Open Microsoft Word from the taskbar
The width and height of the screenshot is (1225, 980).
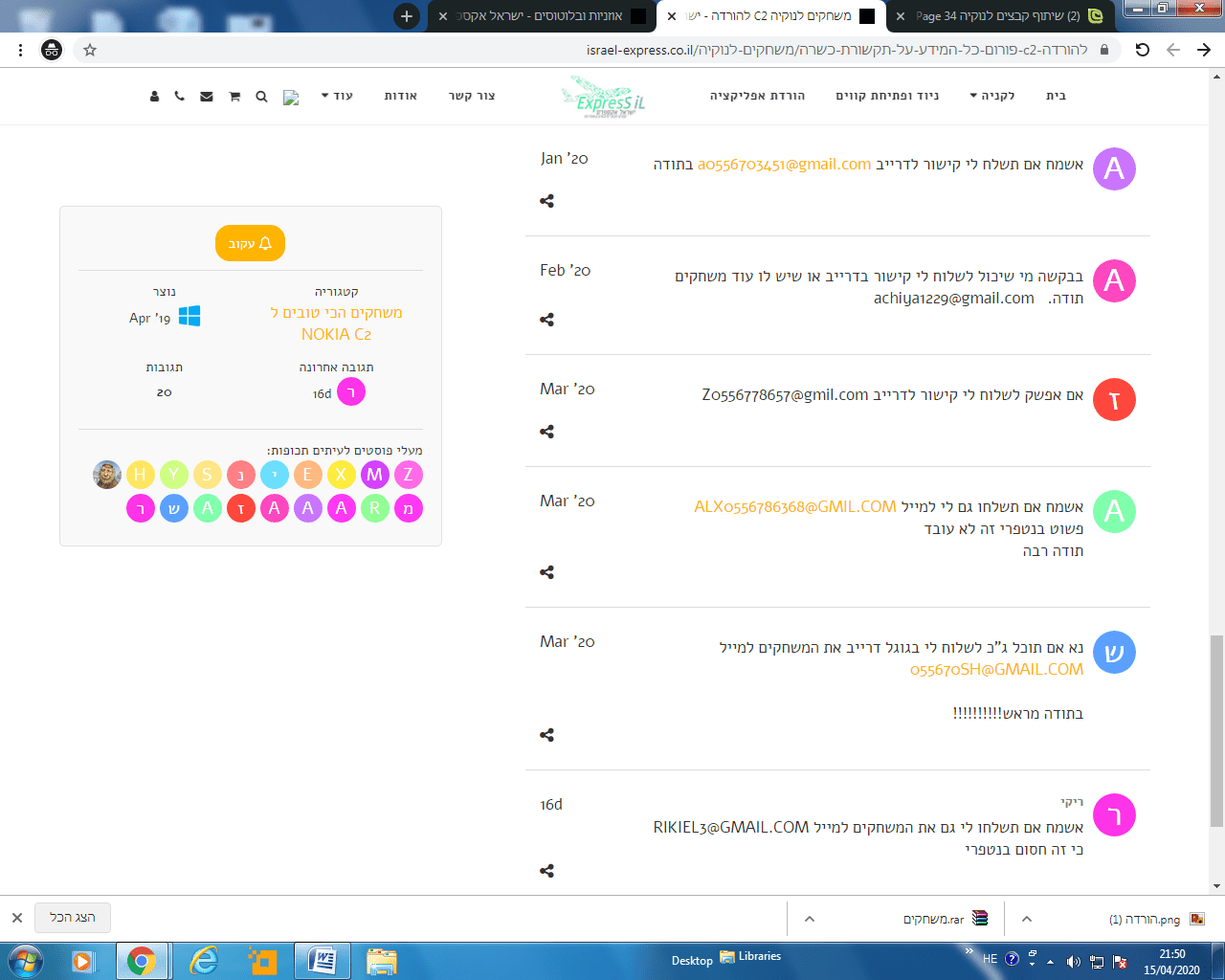[x=323, y=961]
